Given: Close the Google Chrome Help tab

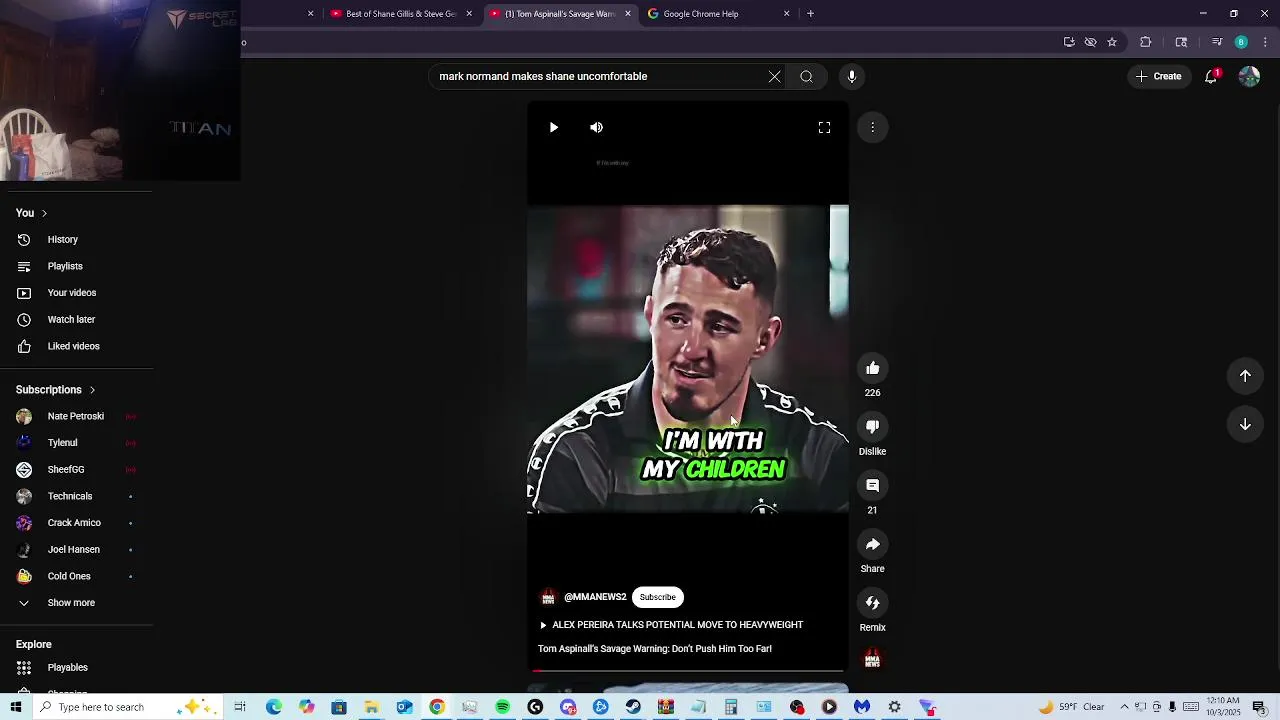Looking at the screenshot, I should tap(786, 14).
